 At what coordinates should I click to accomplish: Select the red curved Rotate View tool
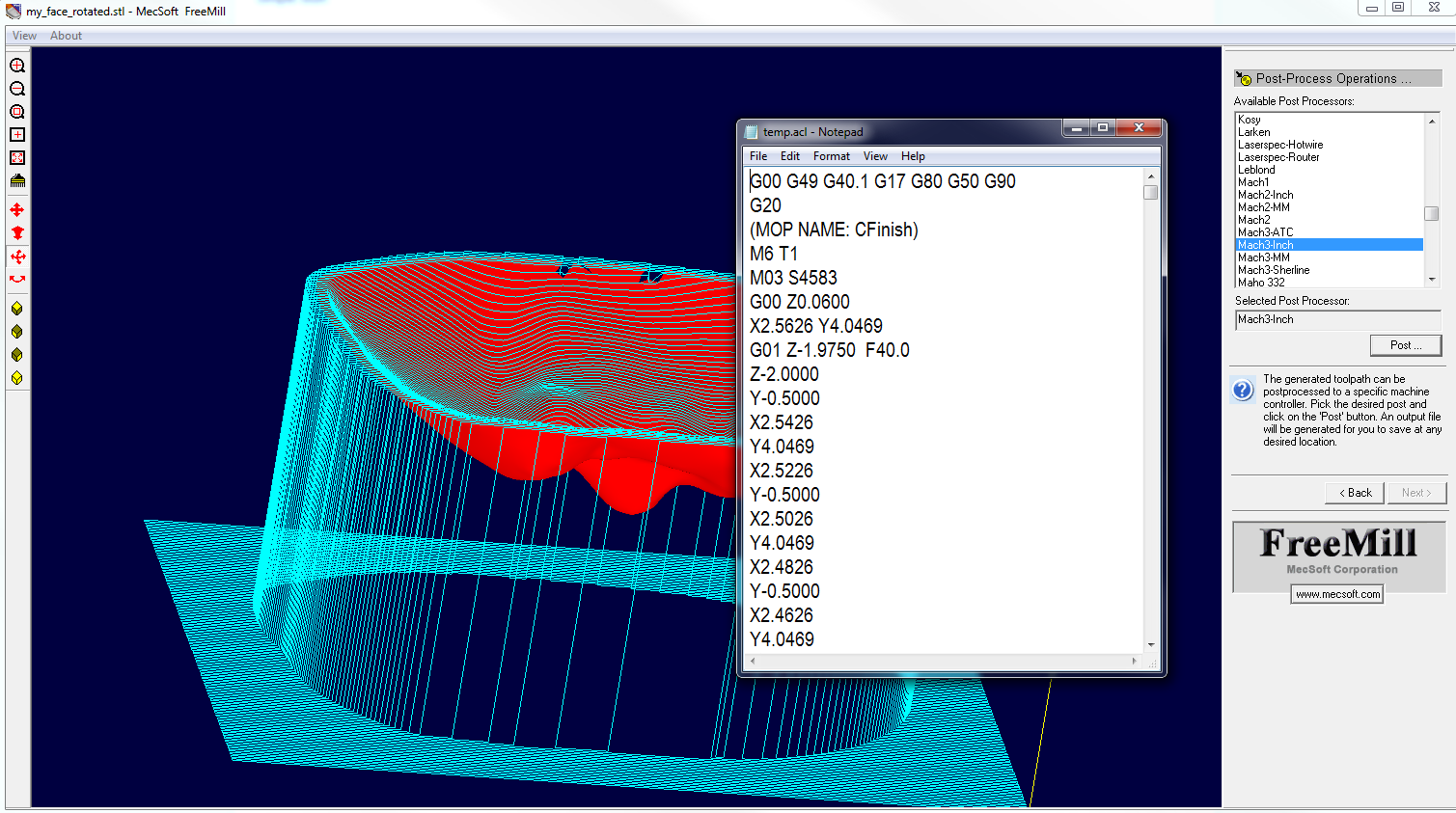click(17, 280)
